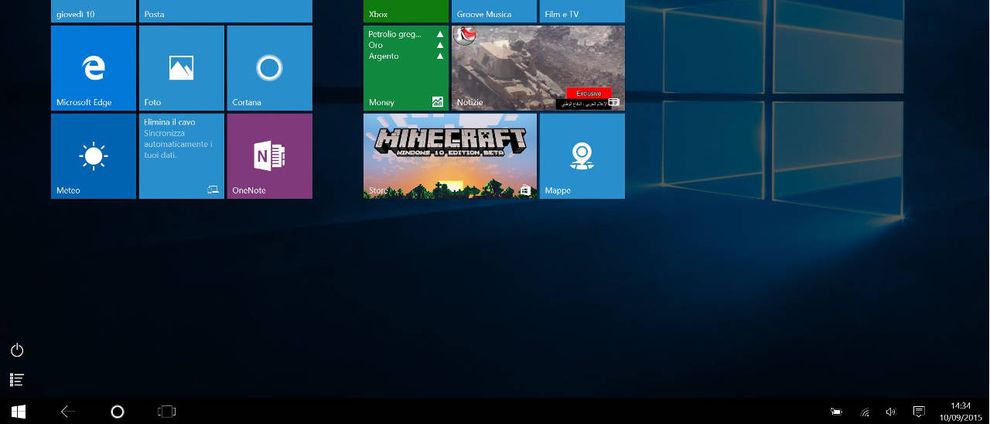The height and width of the screenshot is (424, 990).
Task: Launch the Cortana tile
Action: tap(269, 68)
